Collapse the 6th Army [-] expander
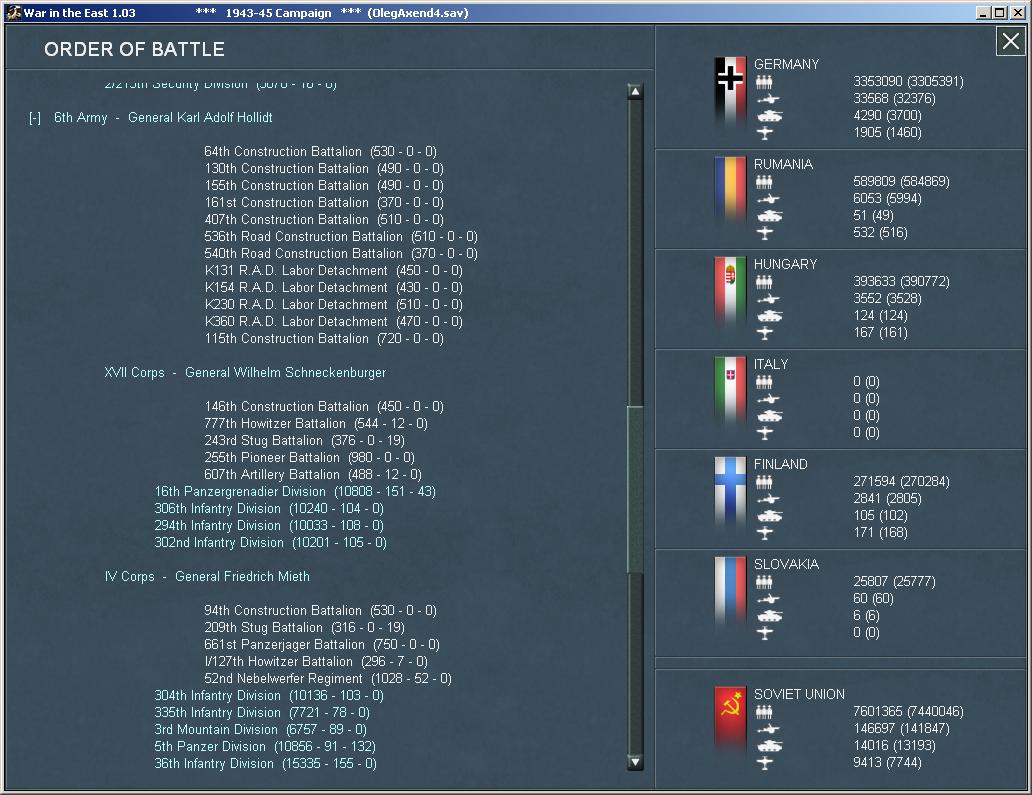Viewport: 1032px width, 795px height. coord(35,118)
